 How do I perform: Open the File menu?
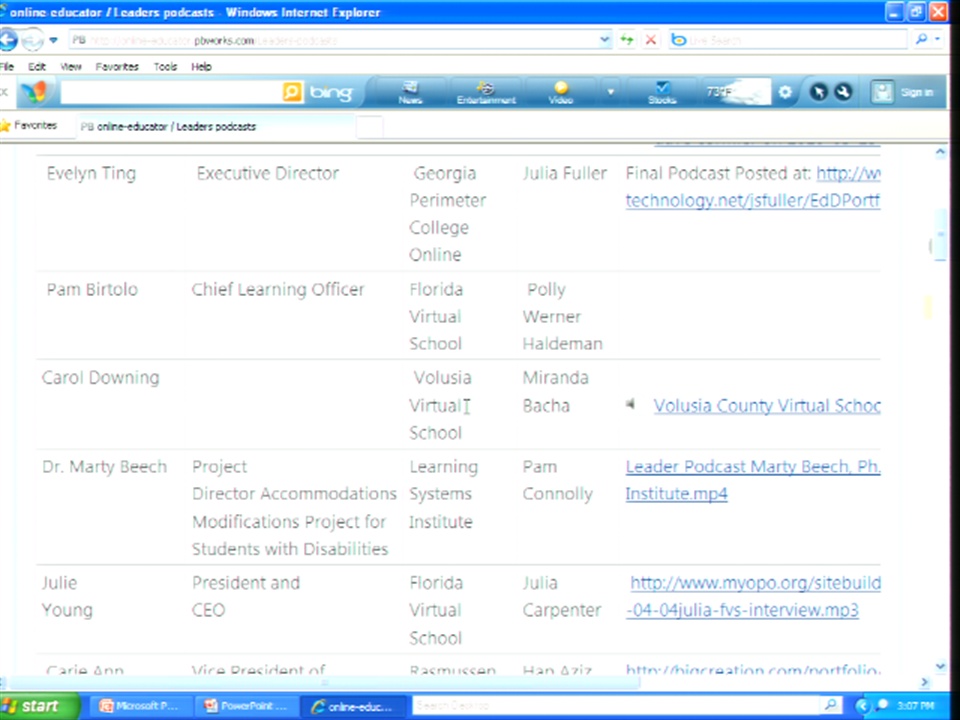(7, 67)
